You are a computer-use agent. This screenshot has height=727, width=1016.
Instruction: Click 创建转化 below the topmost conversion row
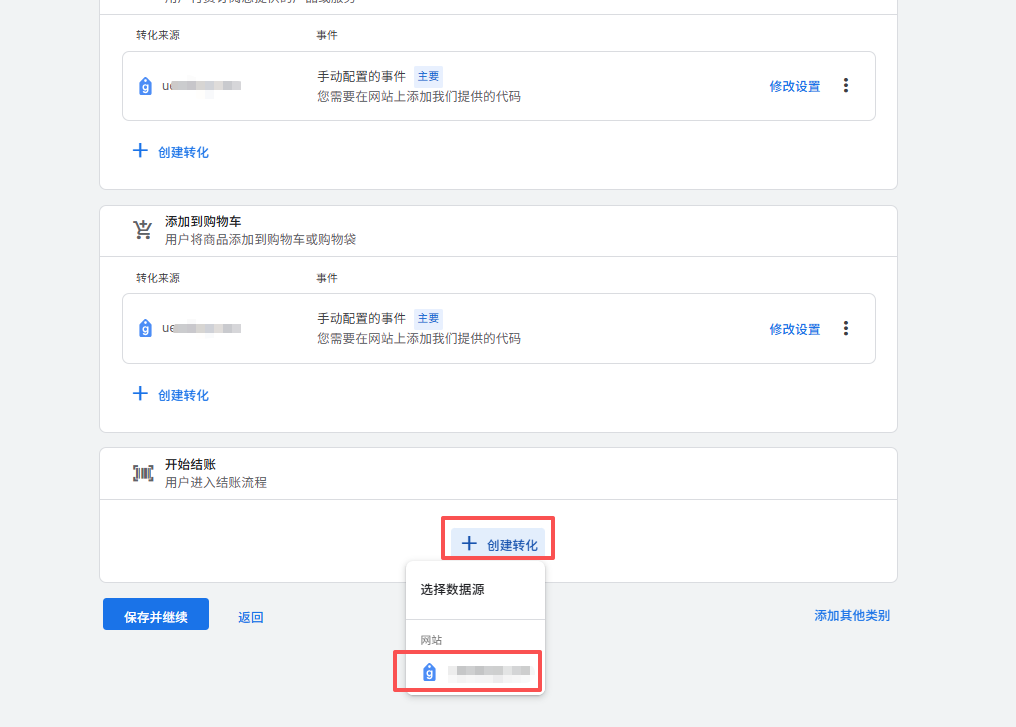click(x=171, y=152)
